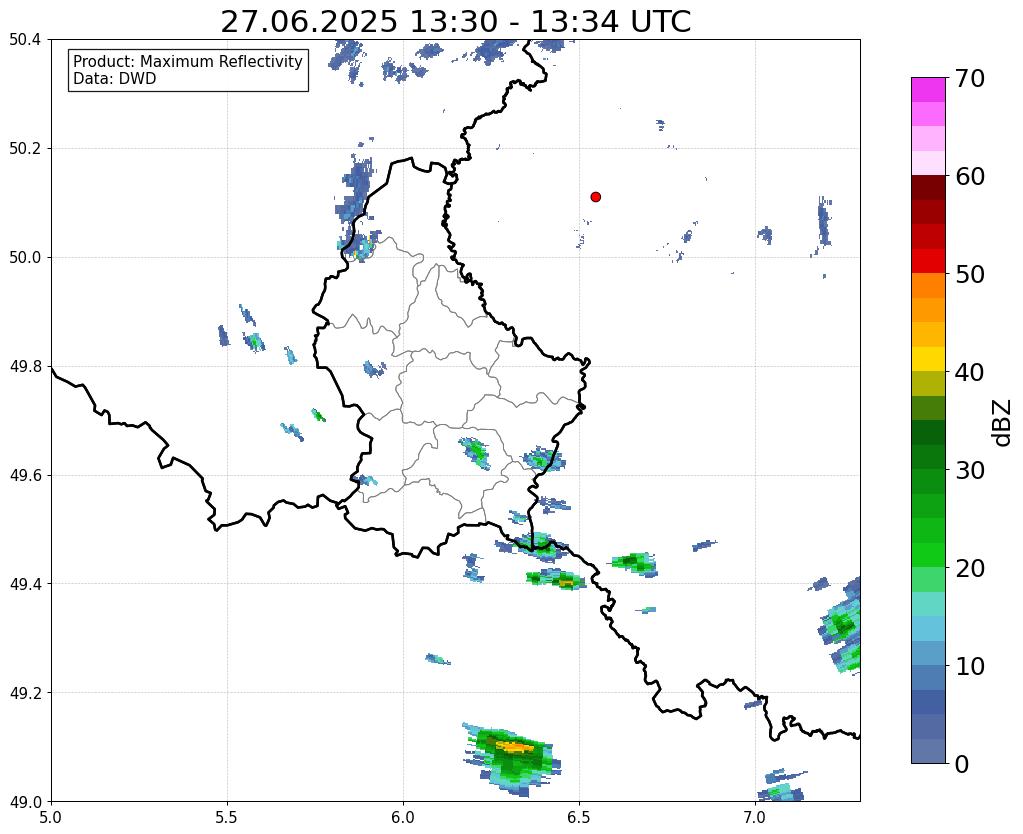1023x834 pixels.
Task: Click the latitude tick label '49.0'
Action: (25, 801)
